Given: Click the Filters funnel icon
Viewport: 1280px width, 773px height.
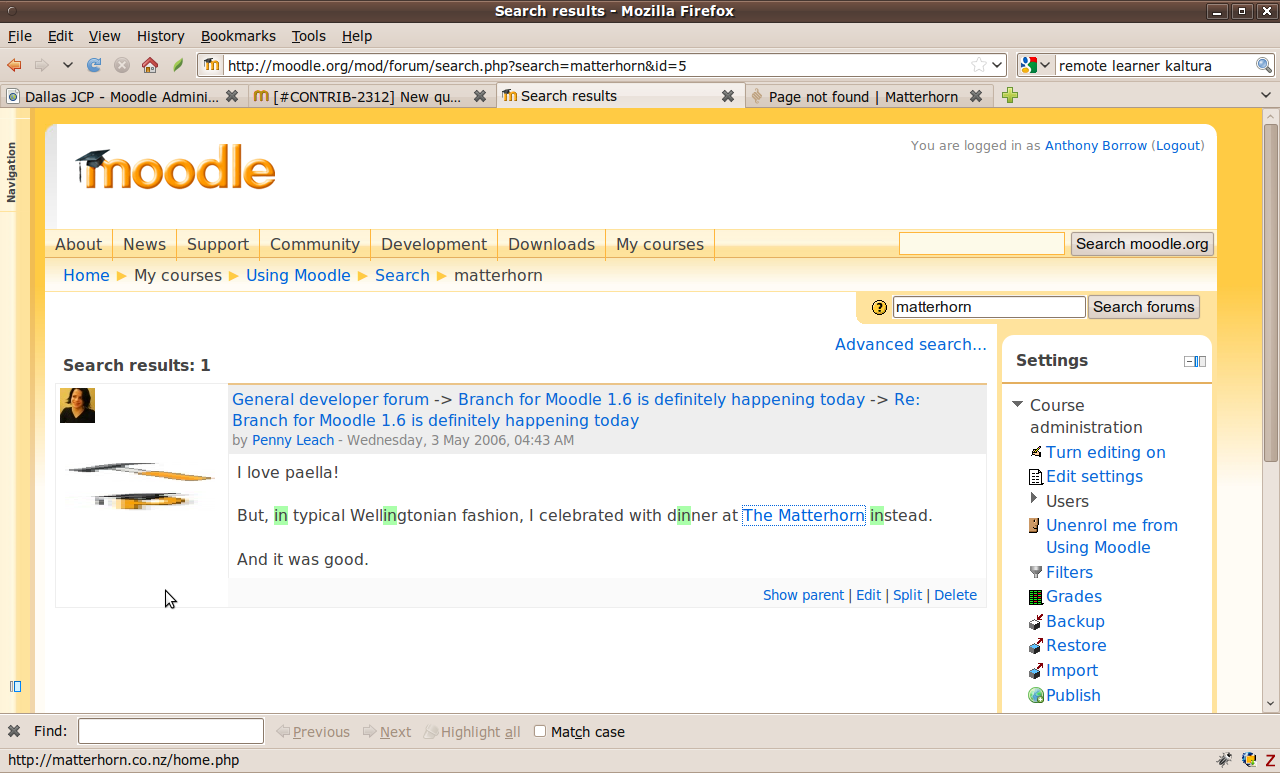Looking at the screenshot, I should 1036,573.
